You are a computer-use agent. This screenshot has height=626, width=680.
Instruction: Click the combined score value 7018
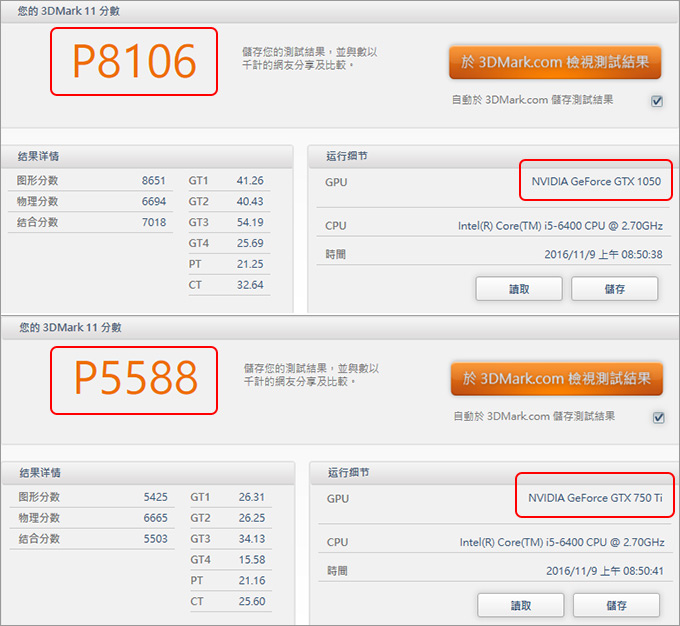(x=154, y=222)
